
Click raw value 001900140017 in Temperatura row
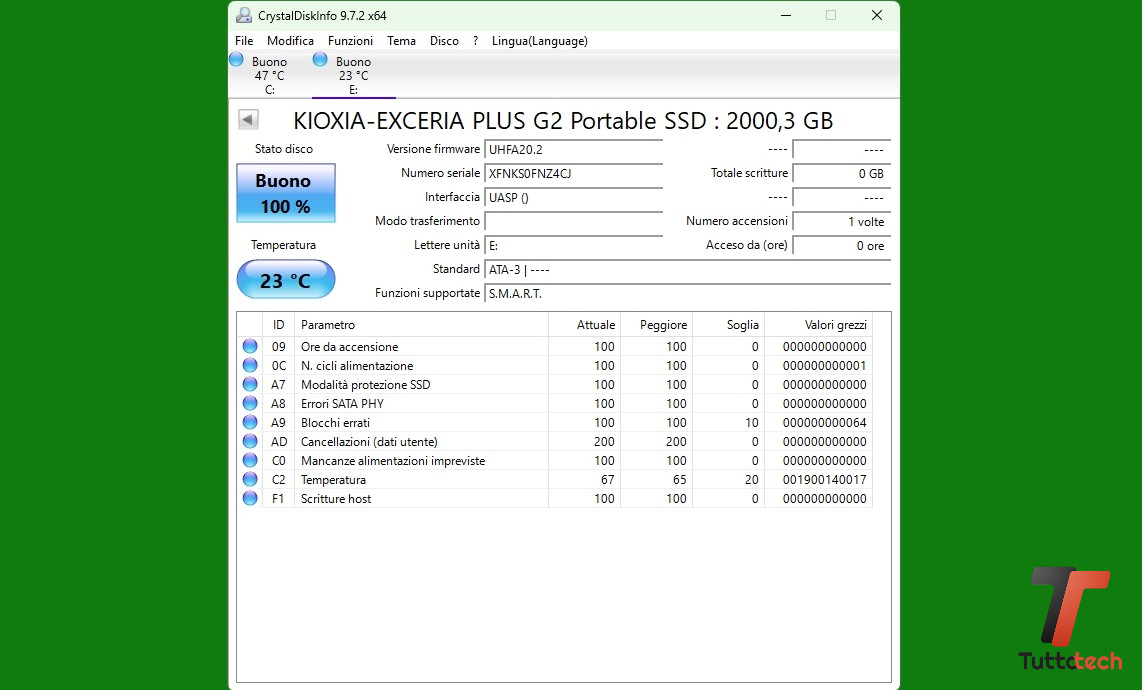coord(824,479)
